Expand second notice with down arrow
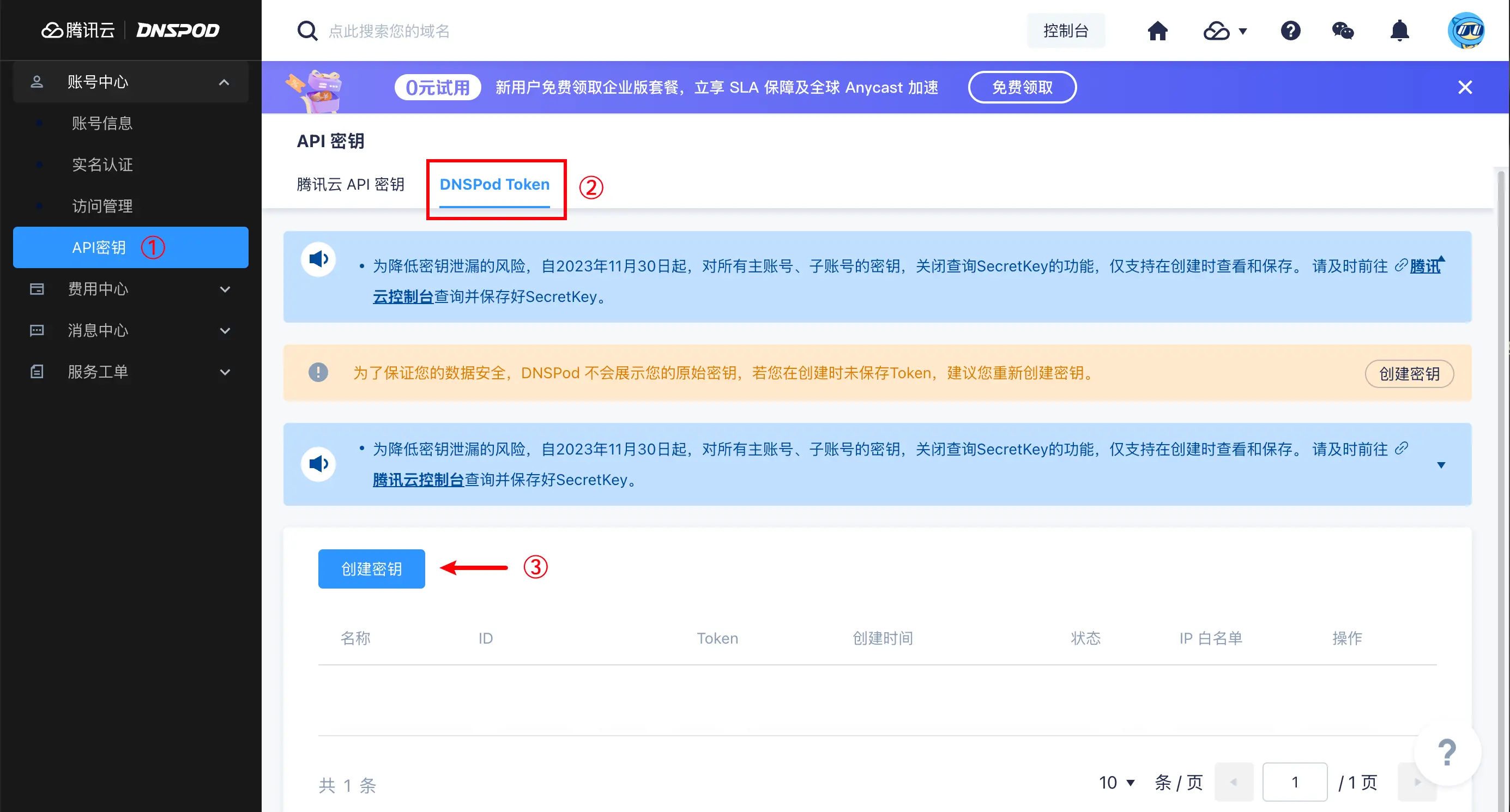 (x=1441, y=465)
